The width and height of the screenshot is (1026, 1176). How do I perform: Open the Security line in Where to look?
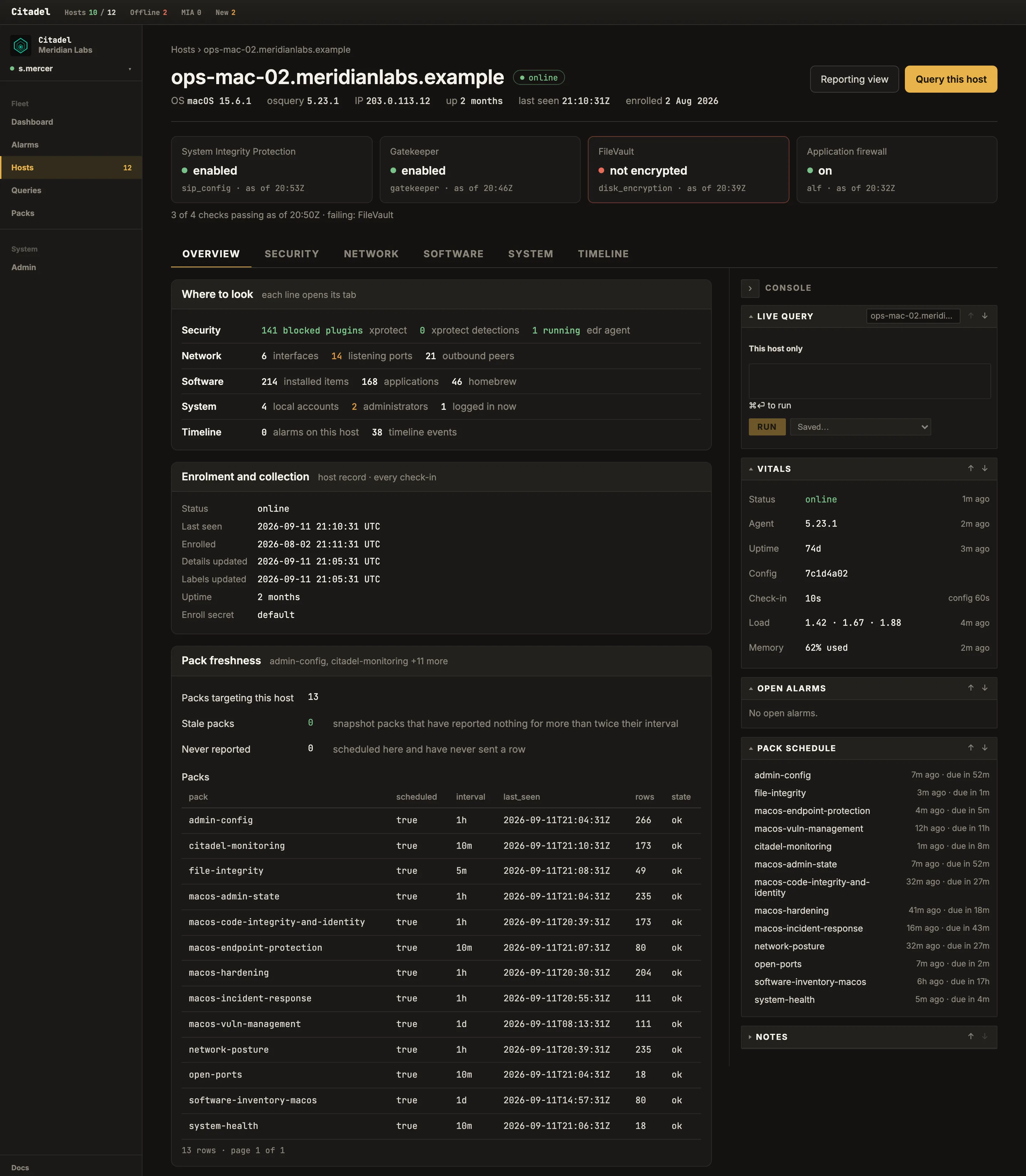coord(441,330)
